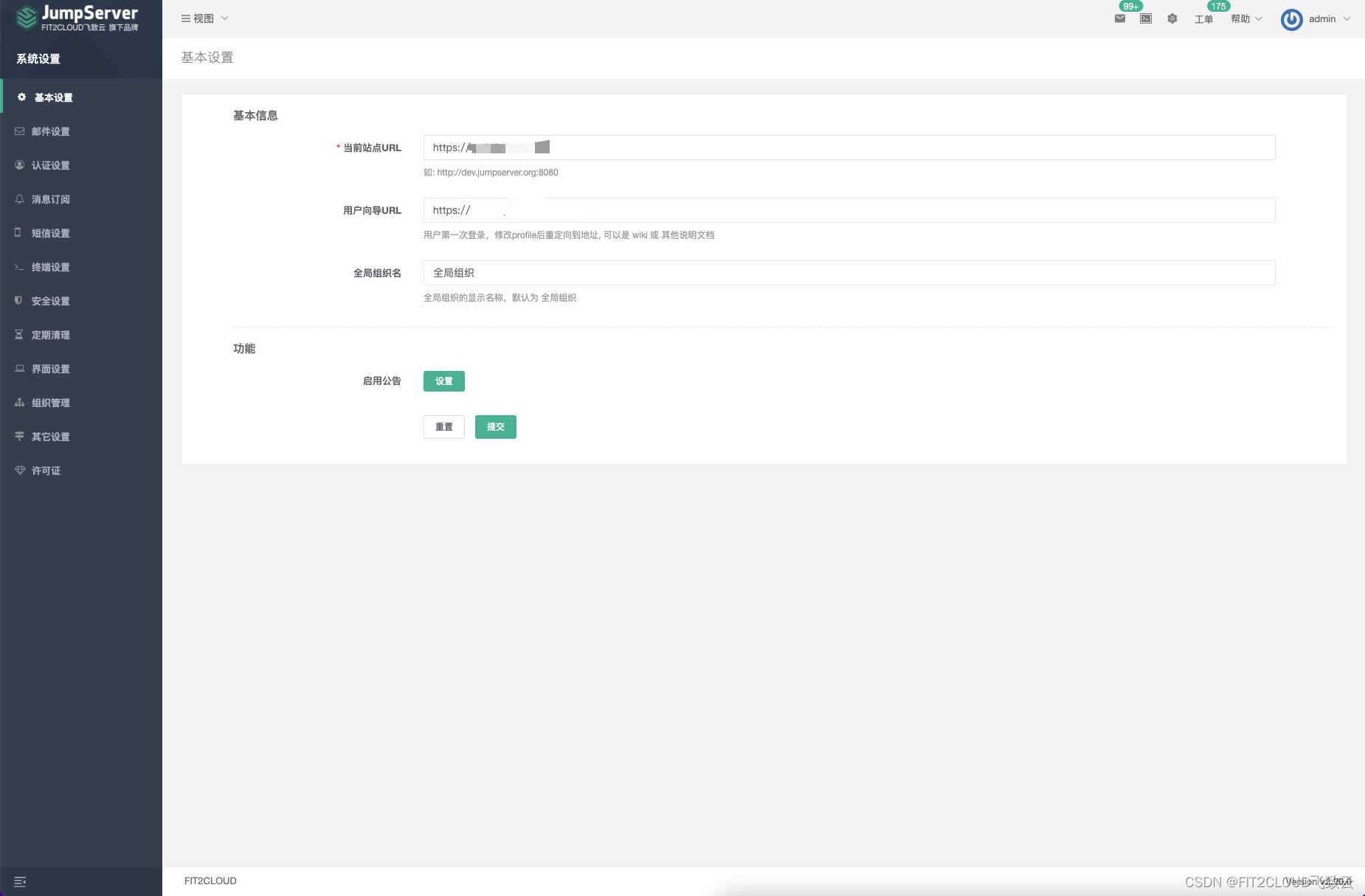
Task: Click the 邮件设置 envelope icon
Action: (x=19, y=131)
